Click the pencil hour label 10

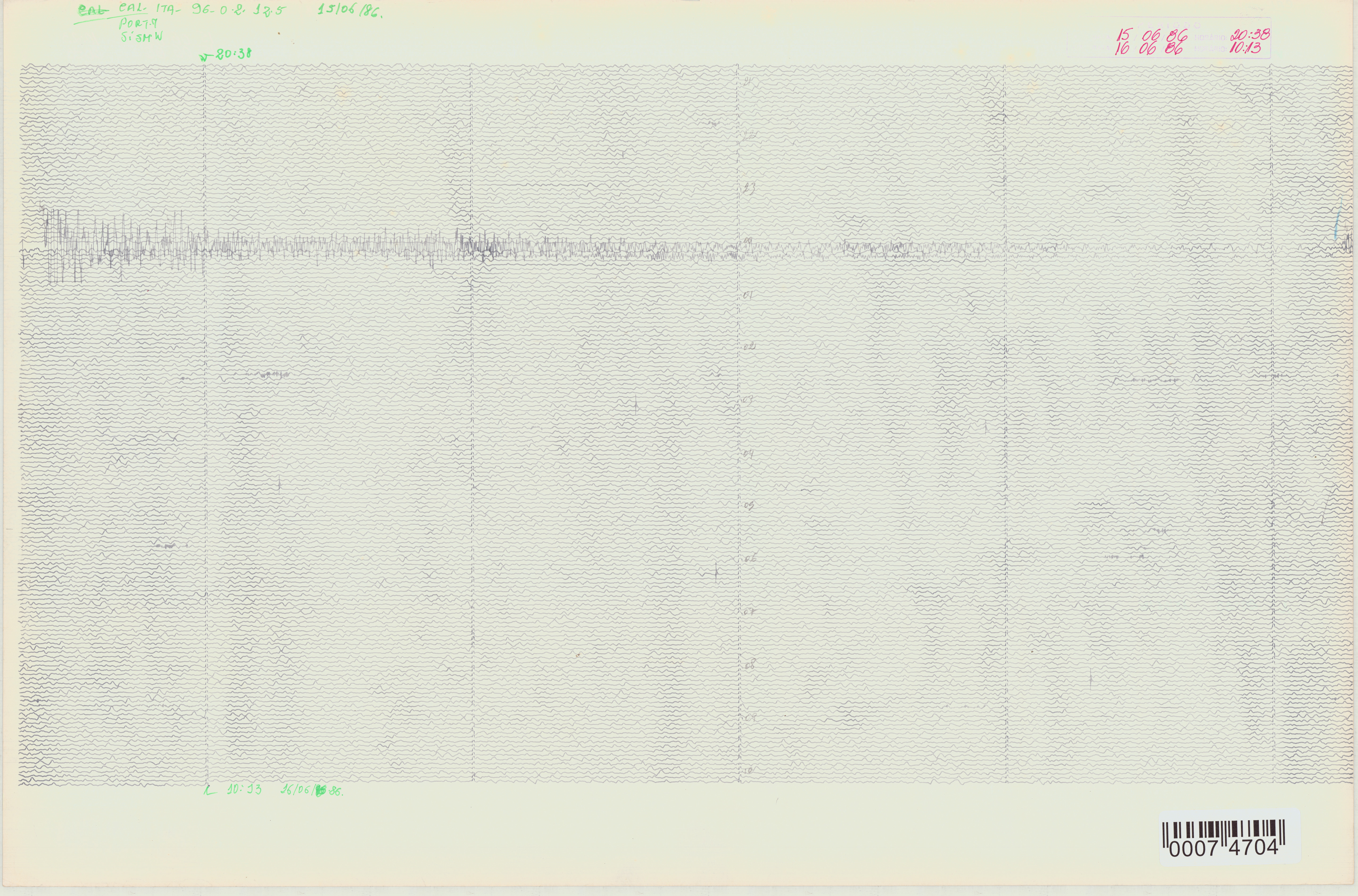click(x=748, y=770)
